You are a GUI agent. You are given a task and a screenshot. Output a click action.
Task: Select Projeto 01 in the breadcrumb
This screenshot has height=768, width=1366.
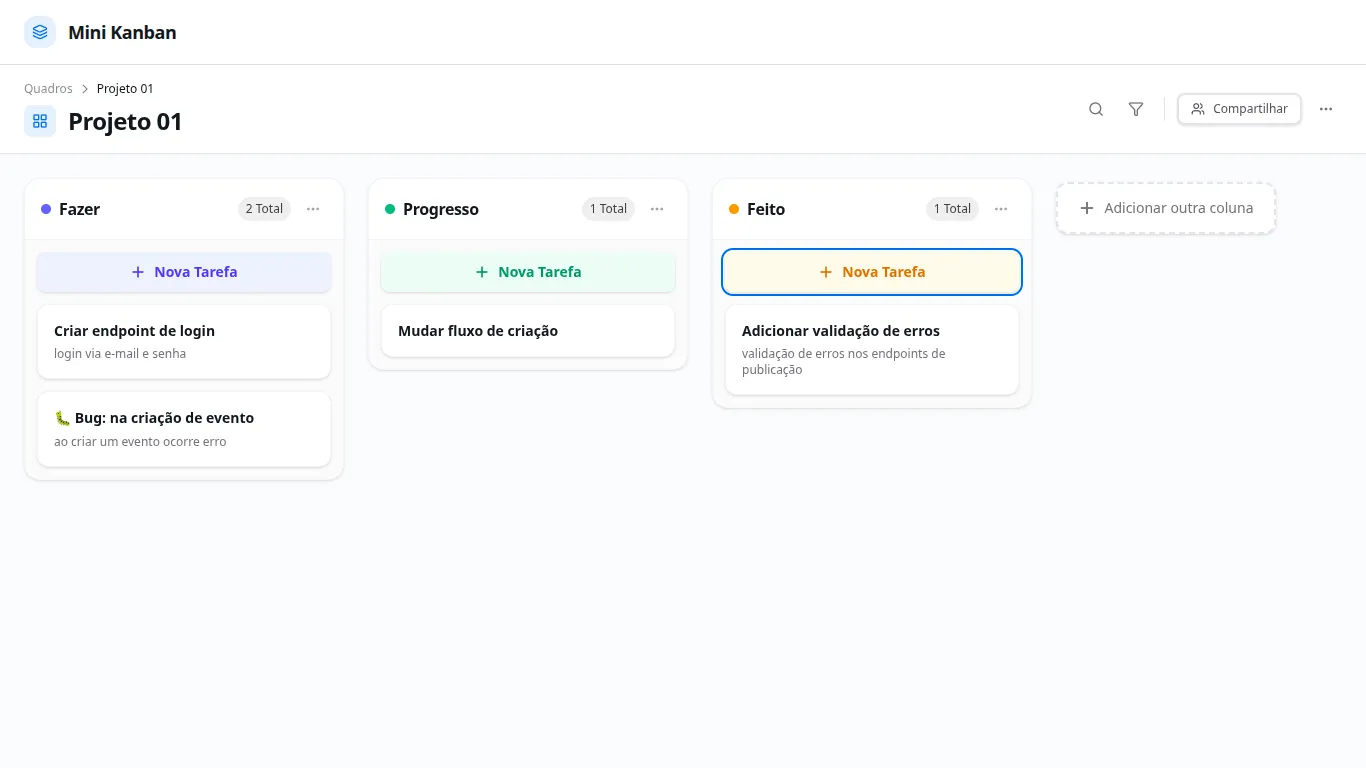(x=125, y=89)
